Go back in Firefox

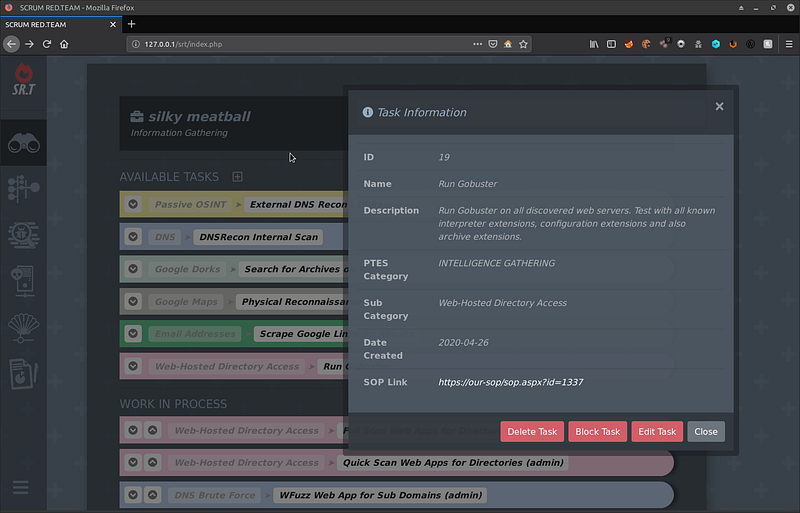pos(11,44)
